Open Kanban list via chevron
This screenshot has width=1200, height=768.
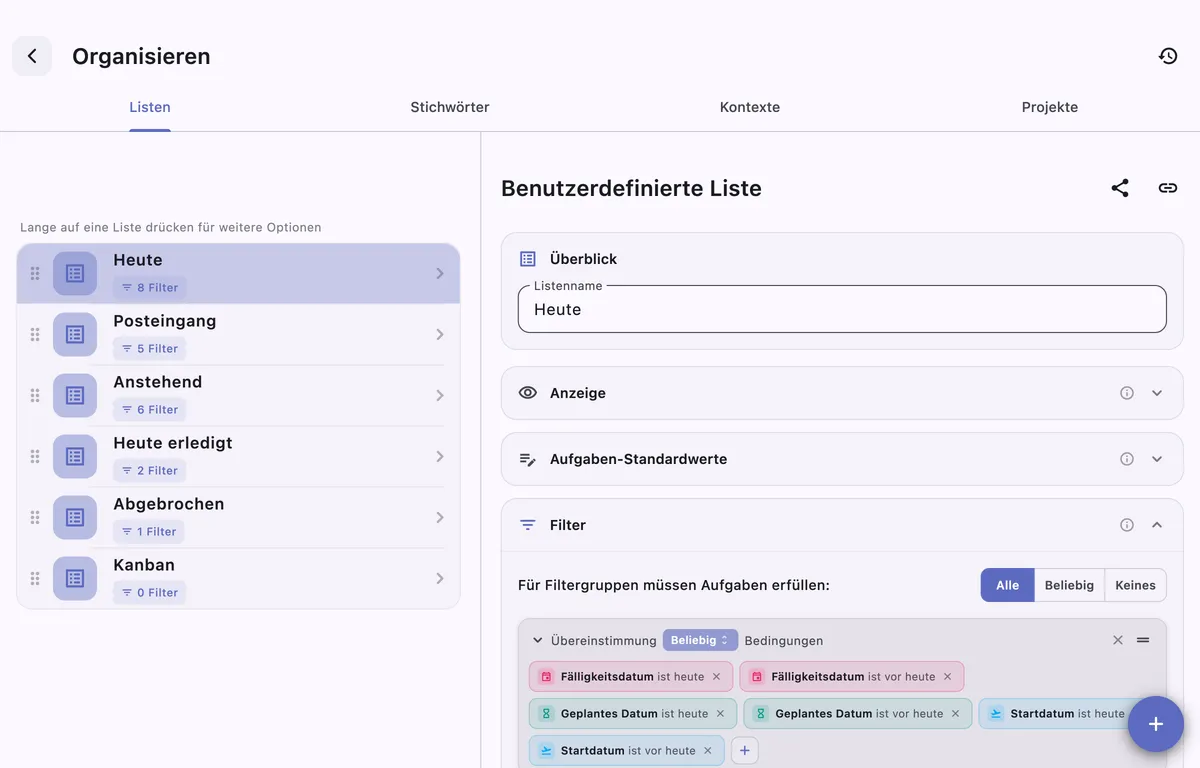[x=440, y=579]
